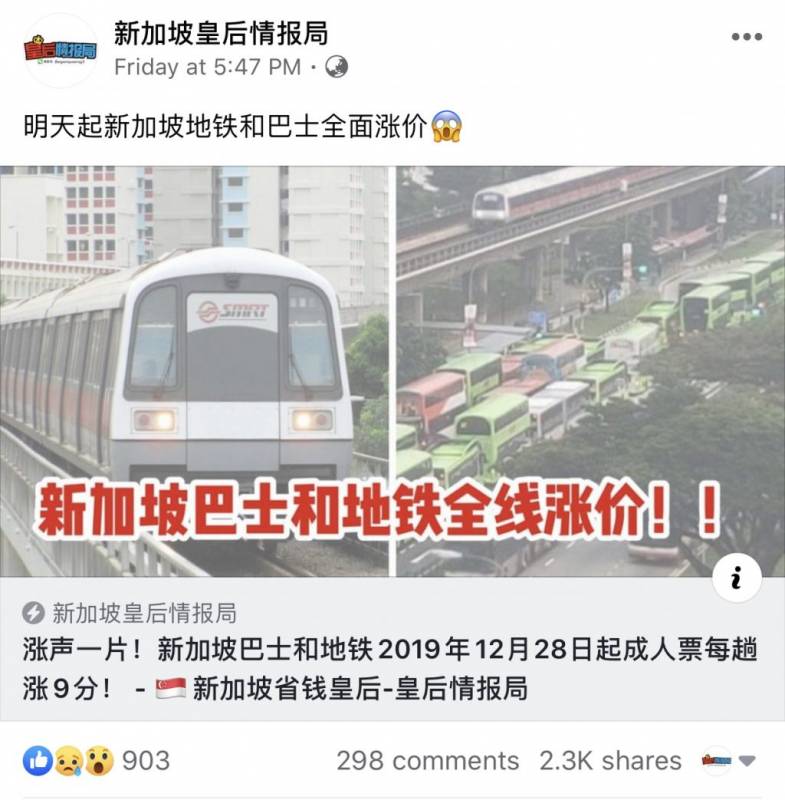The image size is (785, 800).
Task: Click the crying sad reaction icon
Action: [68, 761]
